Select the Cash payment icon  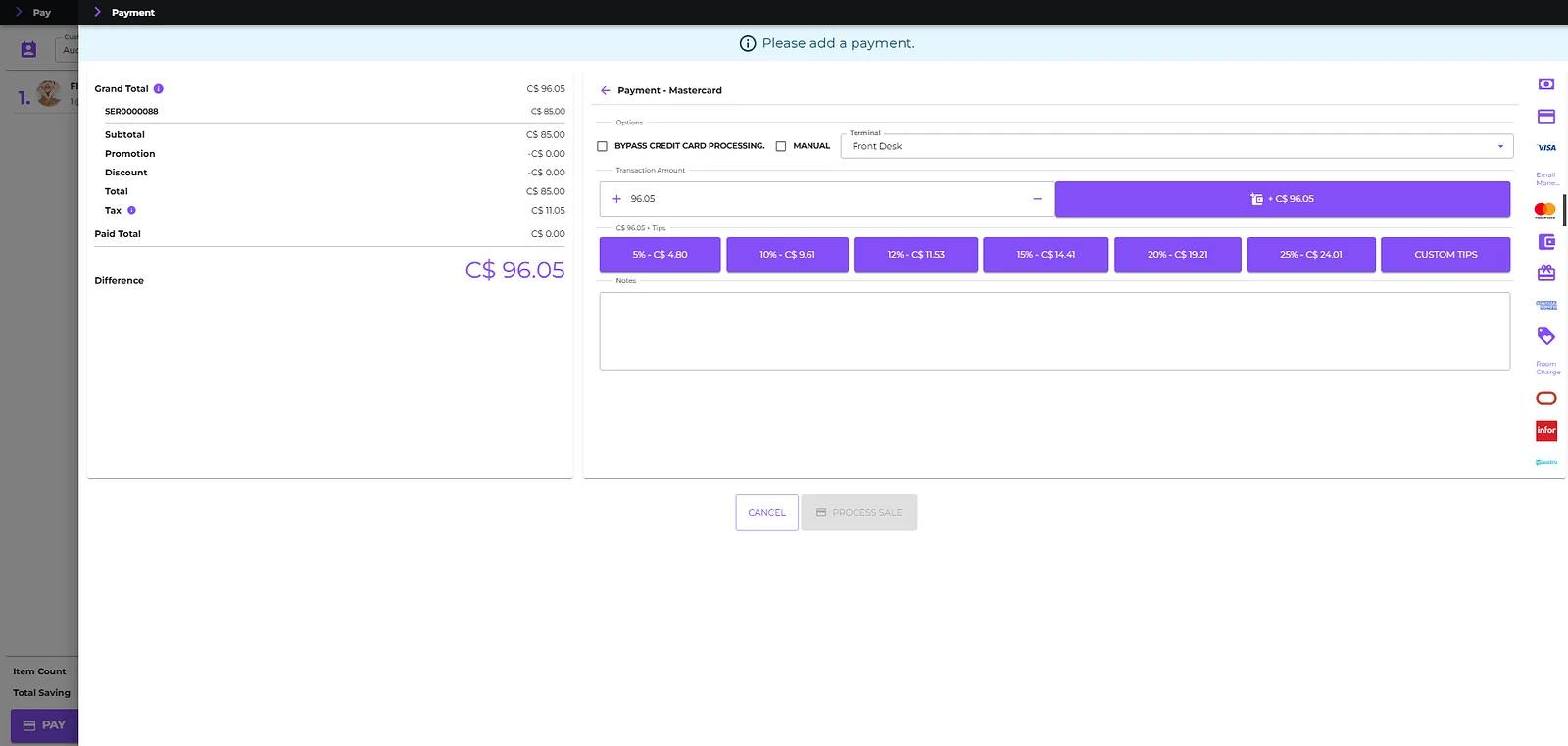pos(1546,85)
